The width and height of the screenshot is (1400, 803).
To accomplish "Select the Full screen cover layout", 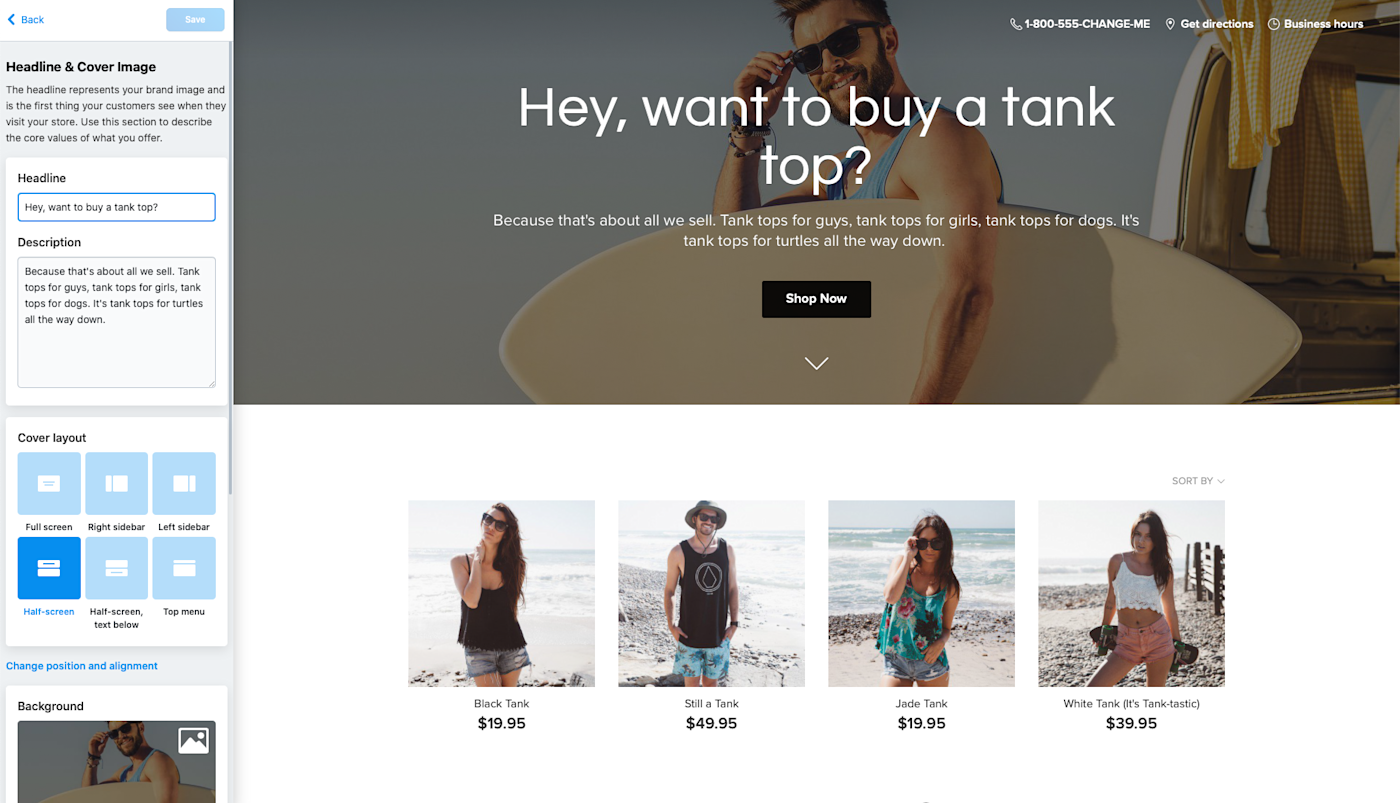I will [x=49, y=483].
